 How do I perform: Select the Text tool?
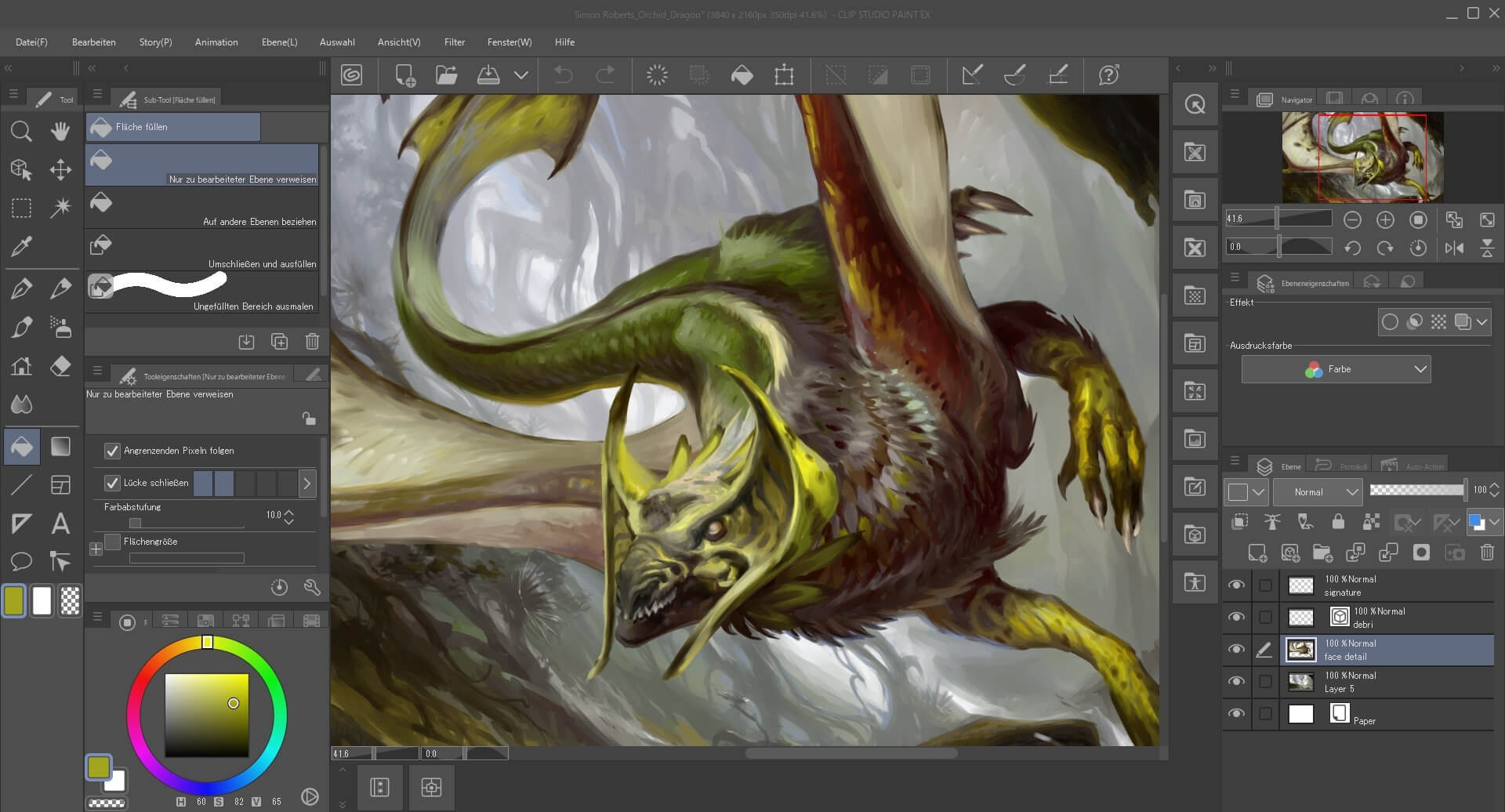pos(60,523)
